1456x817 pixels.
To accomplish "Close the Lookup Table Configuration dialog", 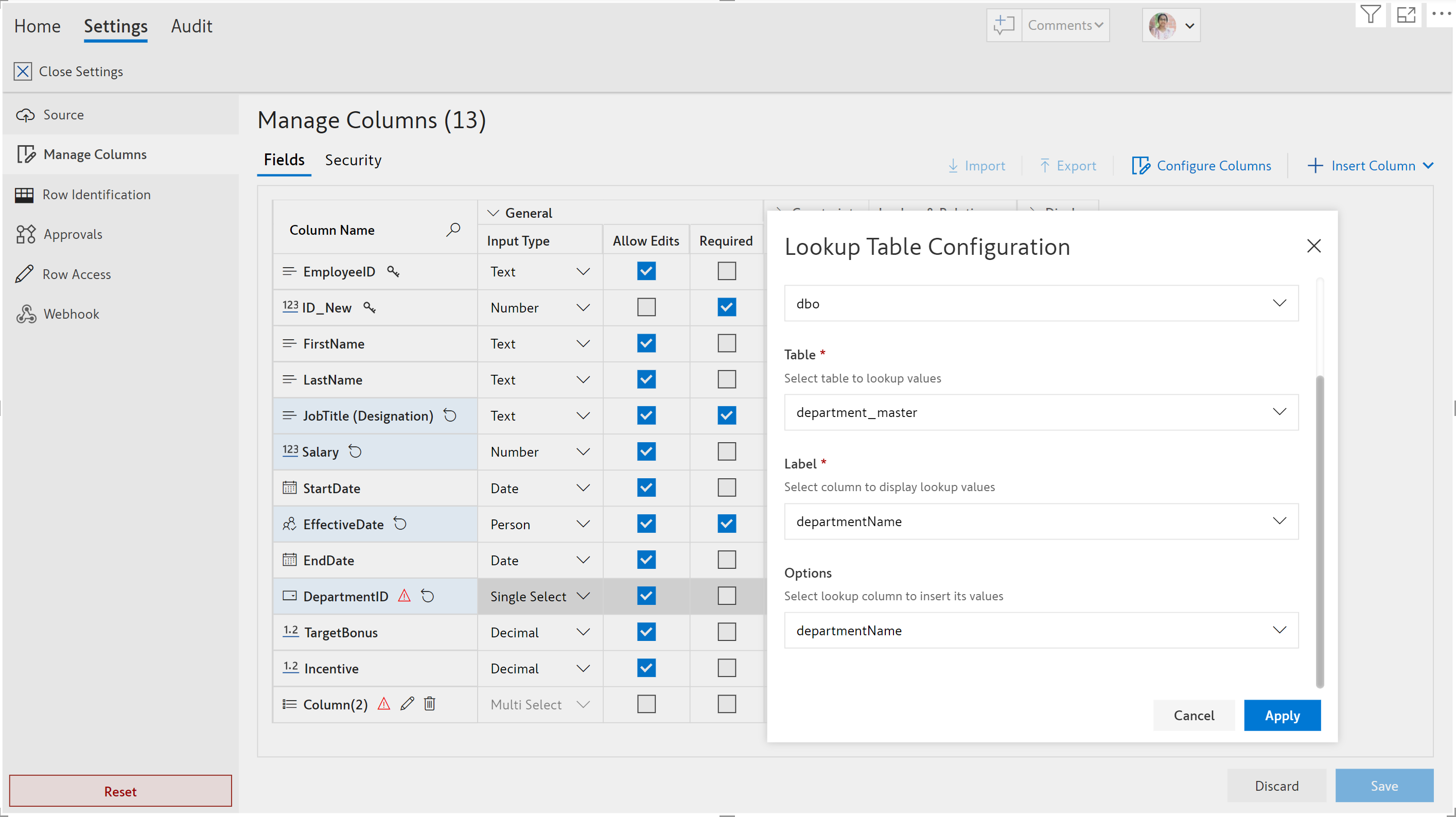I will click(1313, 246).
